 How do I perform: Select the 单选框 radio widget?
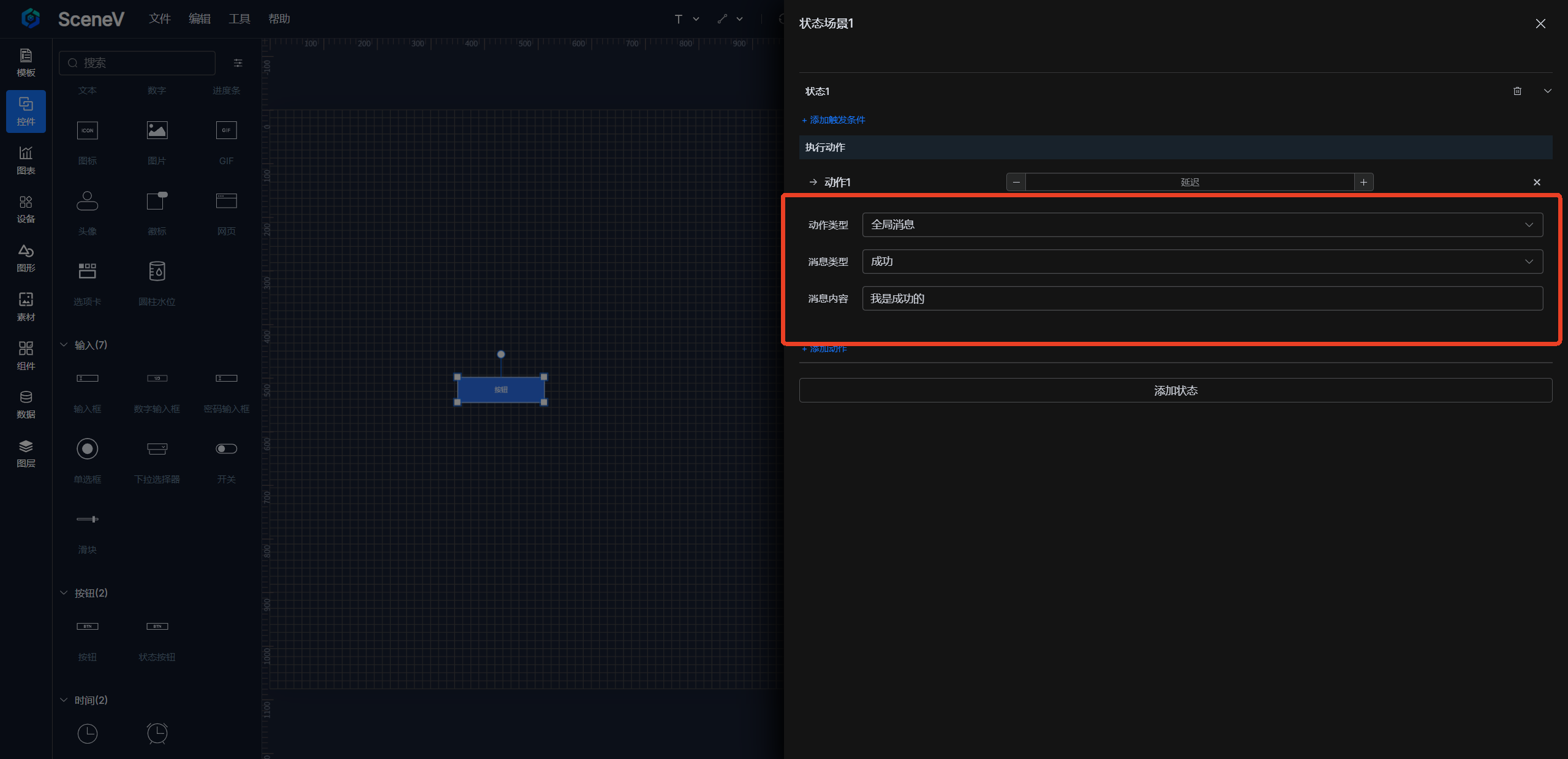point(87,449)
